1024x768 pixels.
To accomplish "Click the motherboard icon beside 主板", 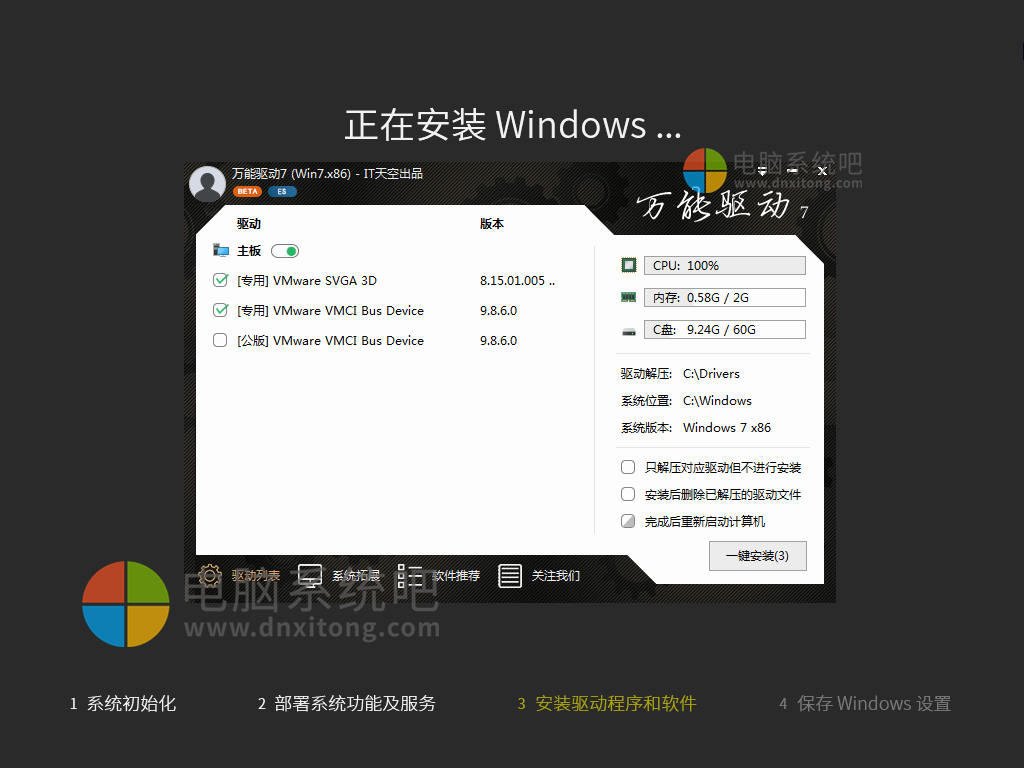I will point(223,250).
